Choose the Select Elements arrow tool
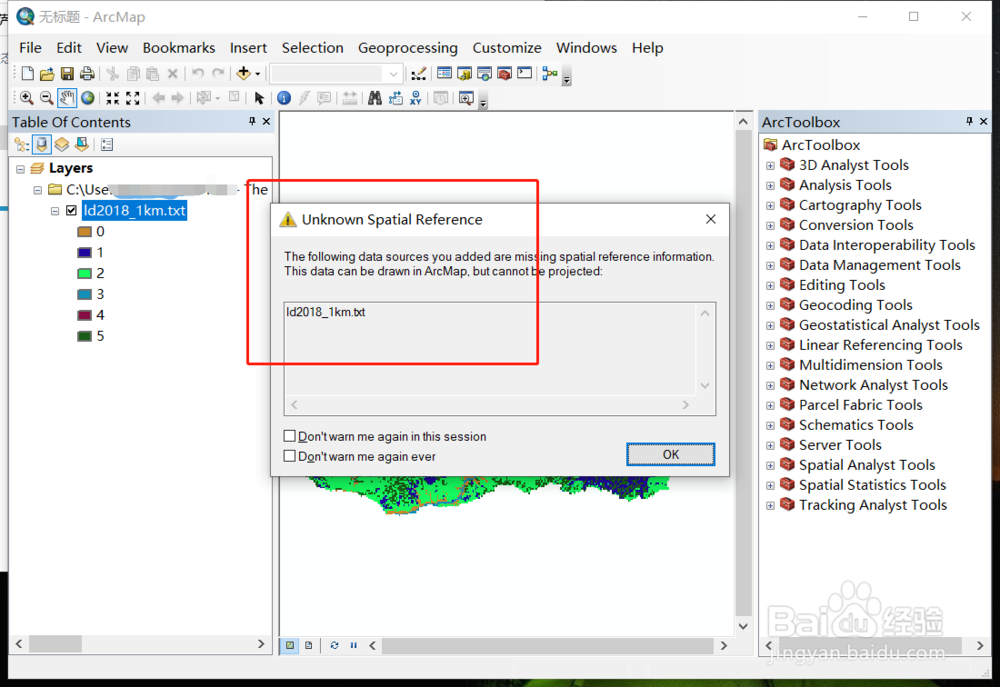 (x=259, y=98)
